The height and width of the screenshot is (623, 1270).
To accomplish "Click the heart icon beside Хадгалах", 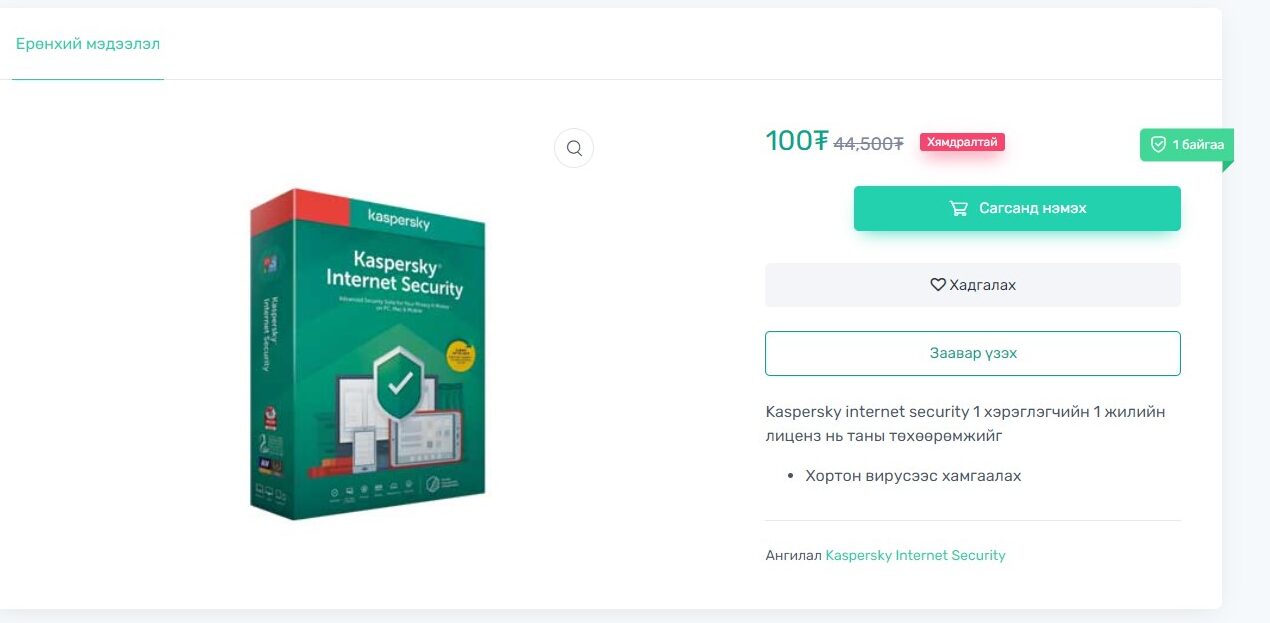I will click(938, 285).
